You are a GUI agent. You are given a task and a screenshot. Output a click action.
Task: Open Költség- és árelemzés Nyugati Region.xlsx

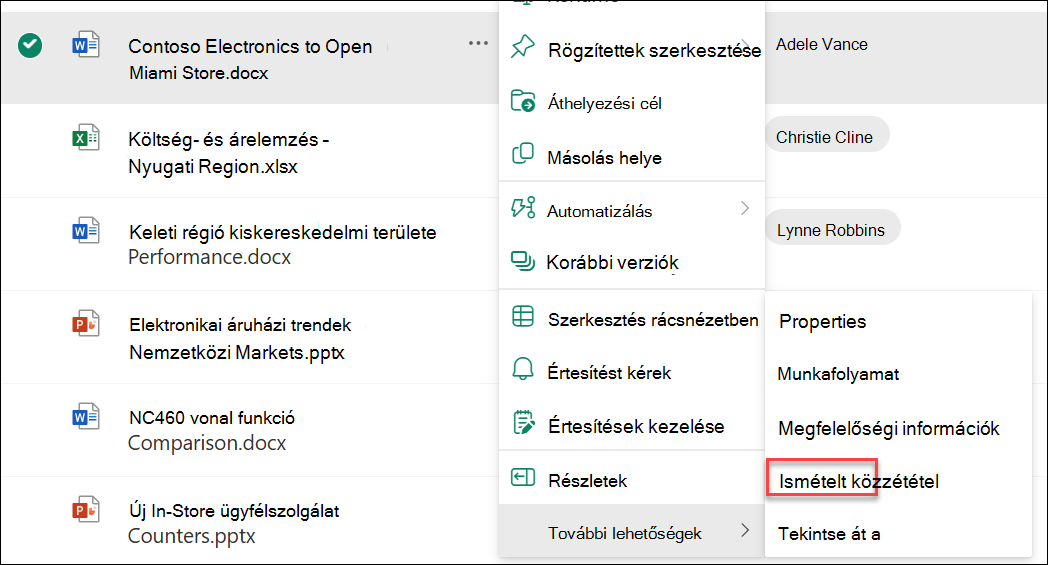click(x=229, y=152)
